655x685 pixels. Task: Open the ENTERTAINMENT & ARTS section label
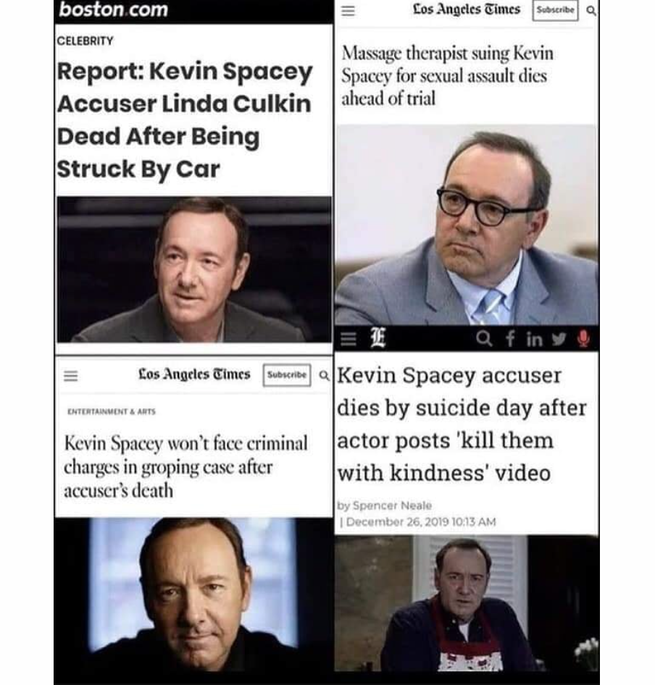pos(111,412)
